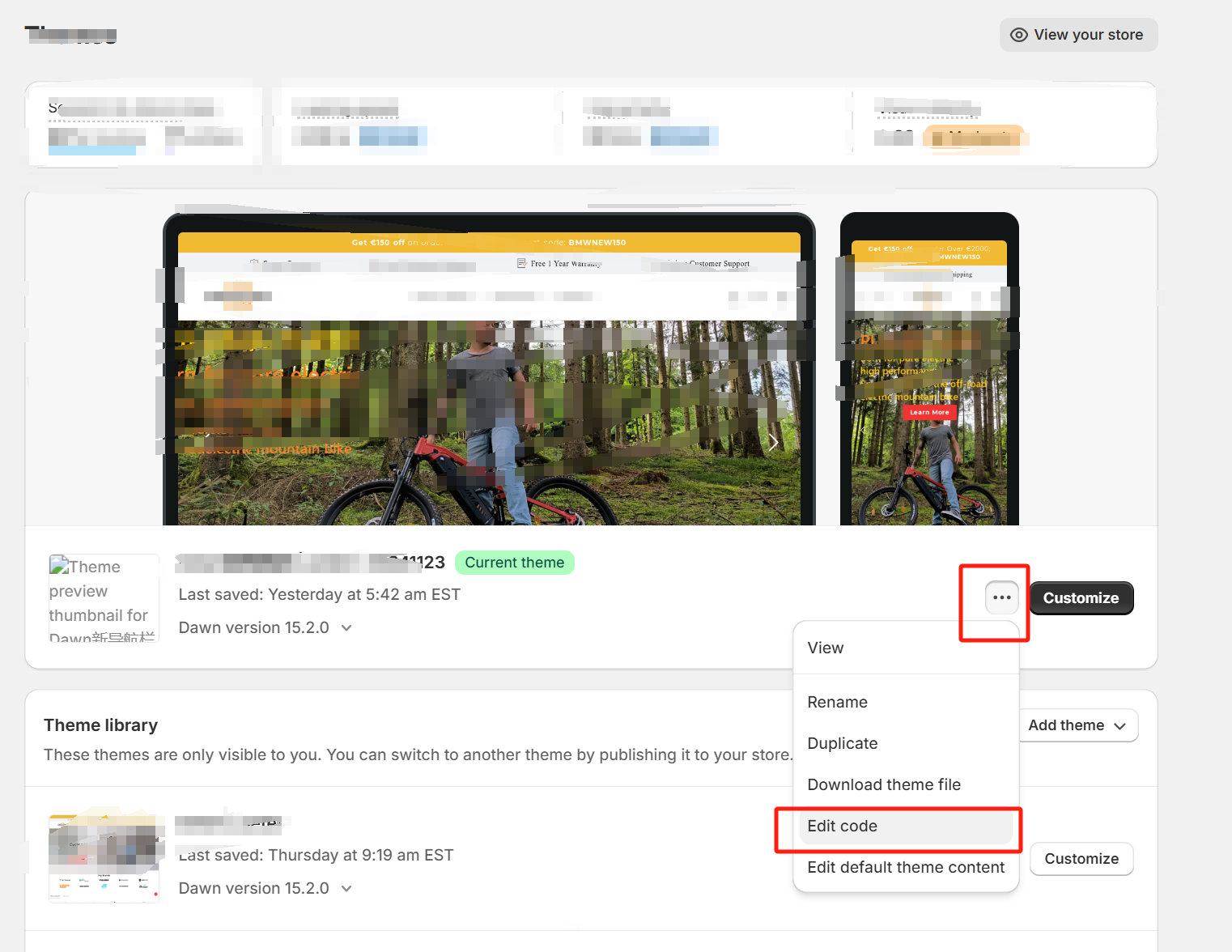Expand library theme Dawn version 15.2.0 chevron
This screenshot has width=1232, height=952.
[x=346, y=888]
